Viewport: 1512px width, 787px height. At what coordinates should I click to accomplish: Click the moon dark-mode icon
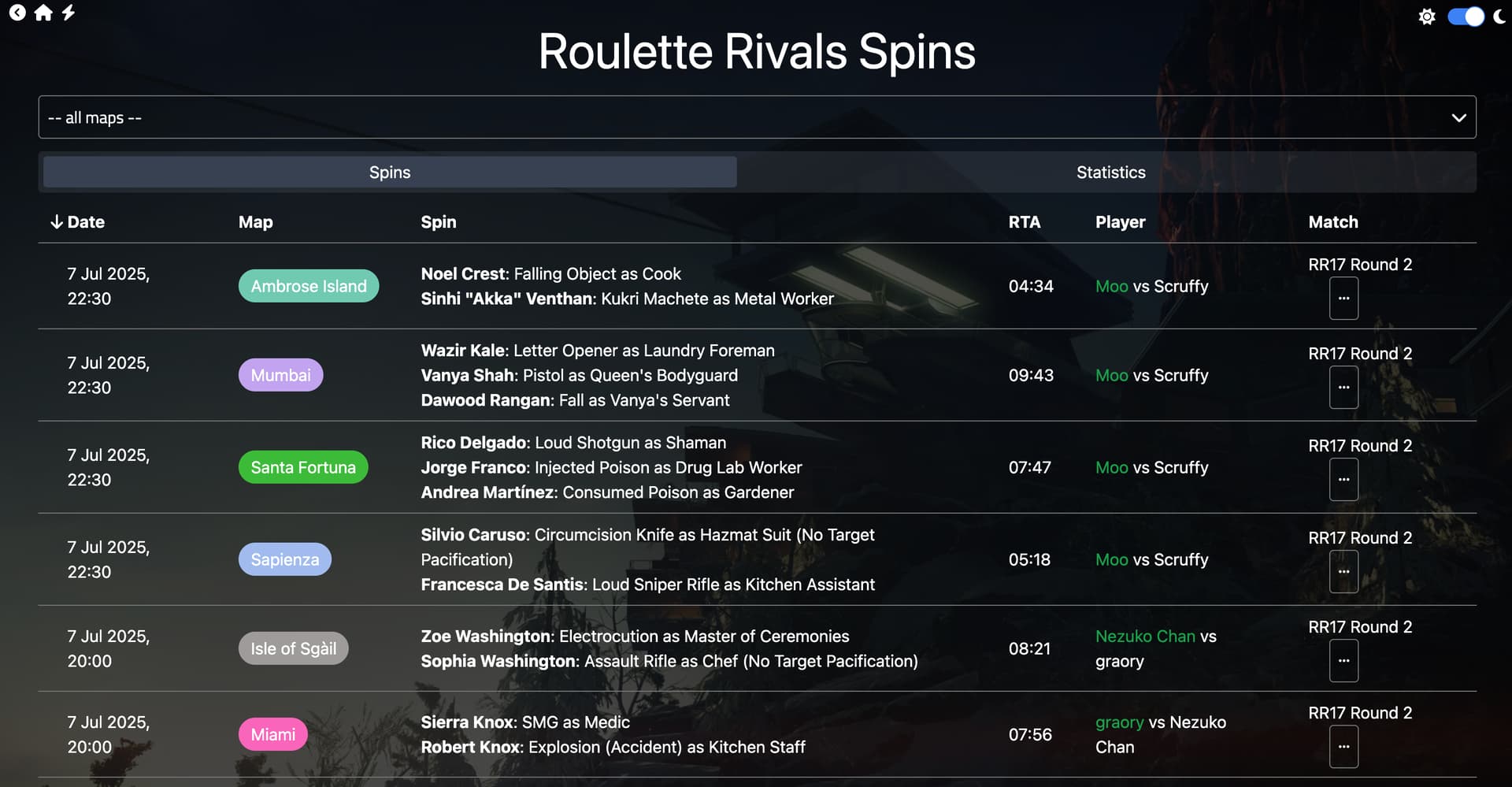(x=1499, y=17)
